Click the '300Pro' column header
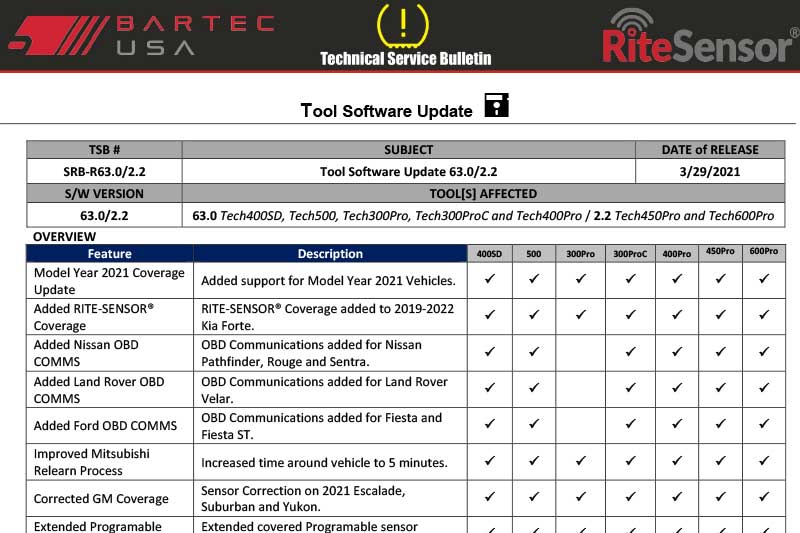The height and width of the screenshot is (533, 800). click(x=581, y=253)
